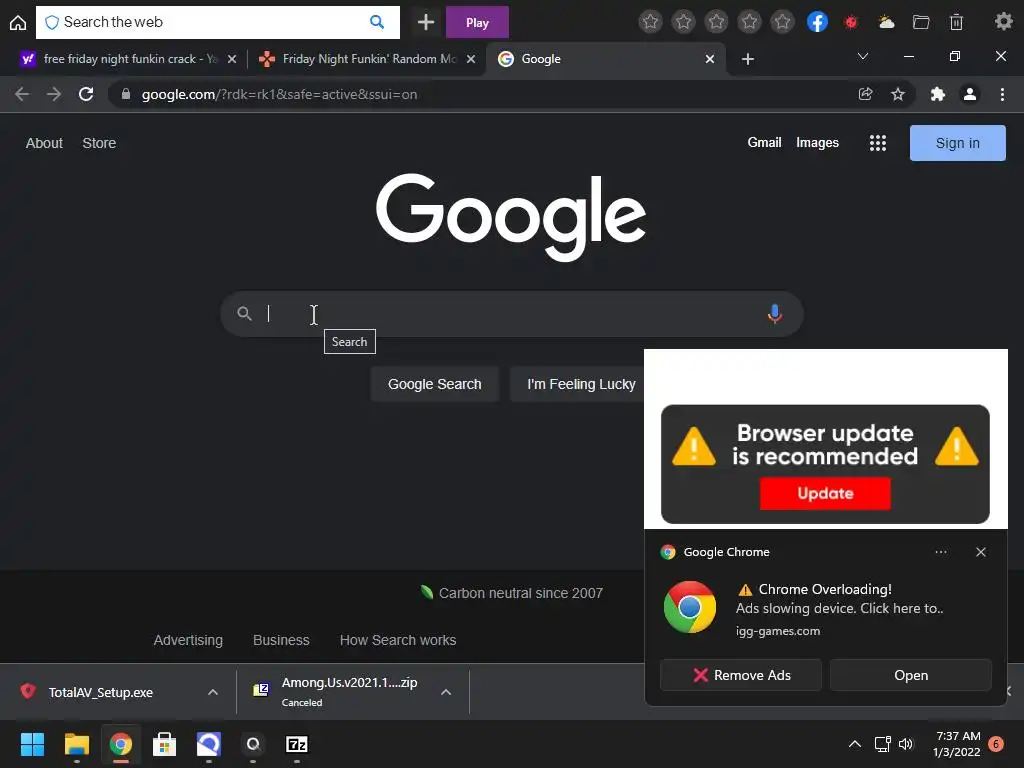
Task: Open Images link
Action: [817, 142]
